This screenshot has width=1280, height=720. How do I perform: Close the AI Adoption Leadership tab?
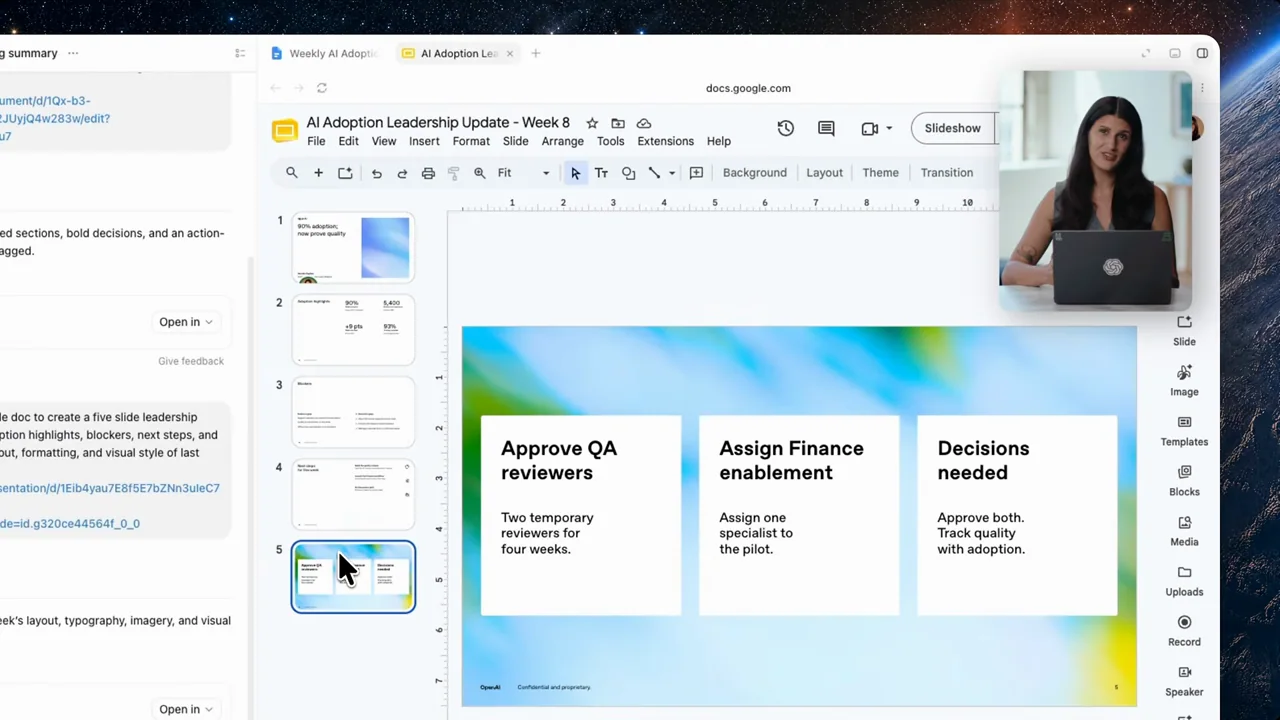coord(510,53)
